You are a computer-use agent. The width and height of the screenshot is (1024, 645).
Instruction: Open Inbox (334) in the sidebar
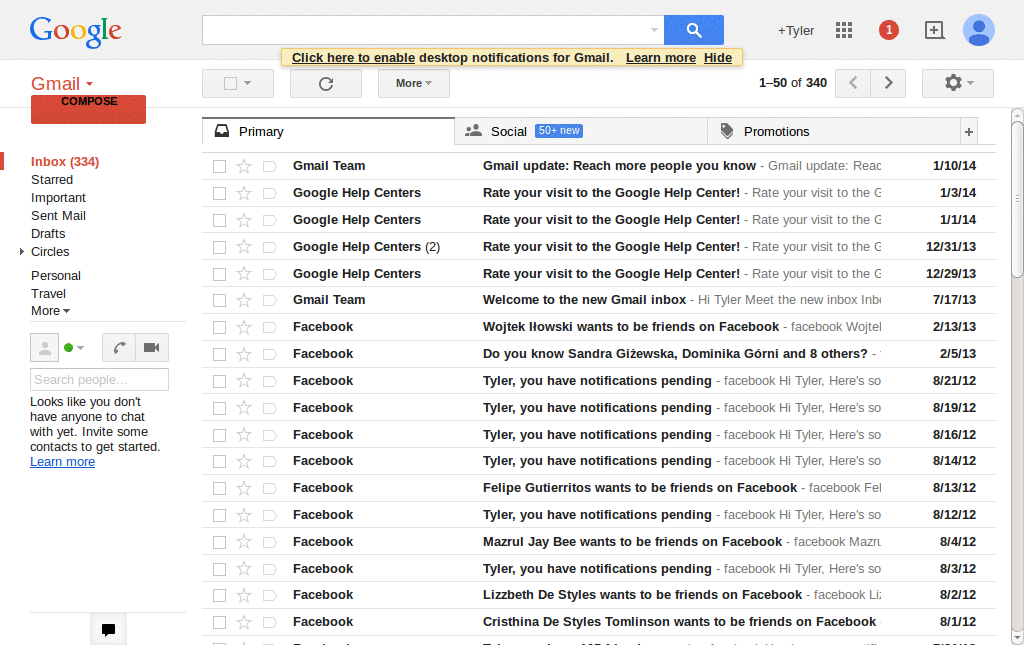coord(65,162)
